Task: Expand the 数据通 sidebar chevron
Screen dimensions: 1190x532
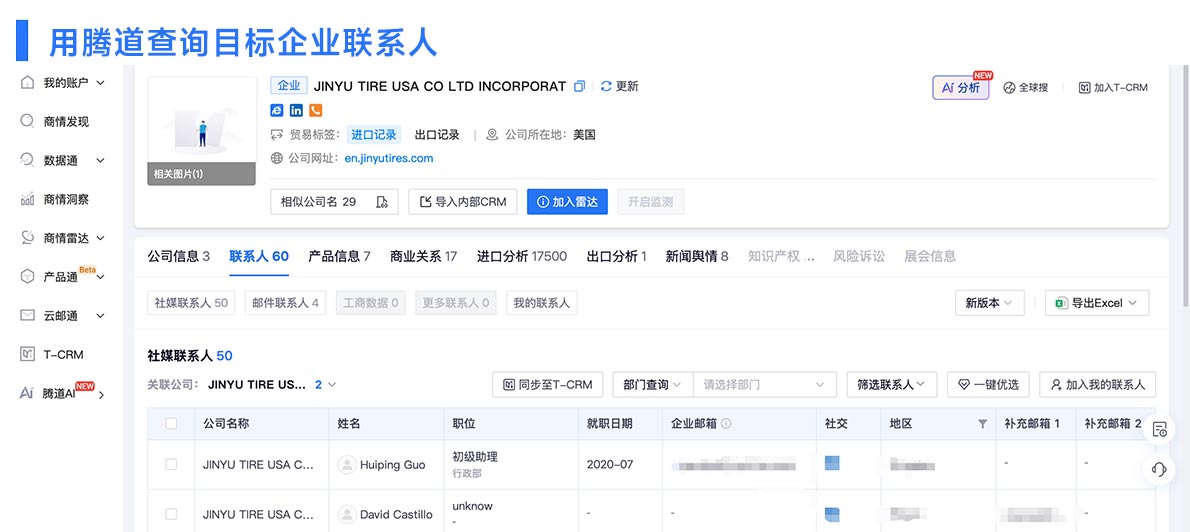Action: click(101, 160)
